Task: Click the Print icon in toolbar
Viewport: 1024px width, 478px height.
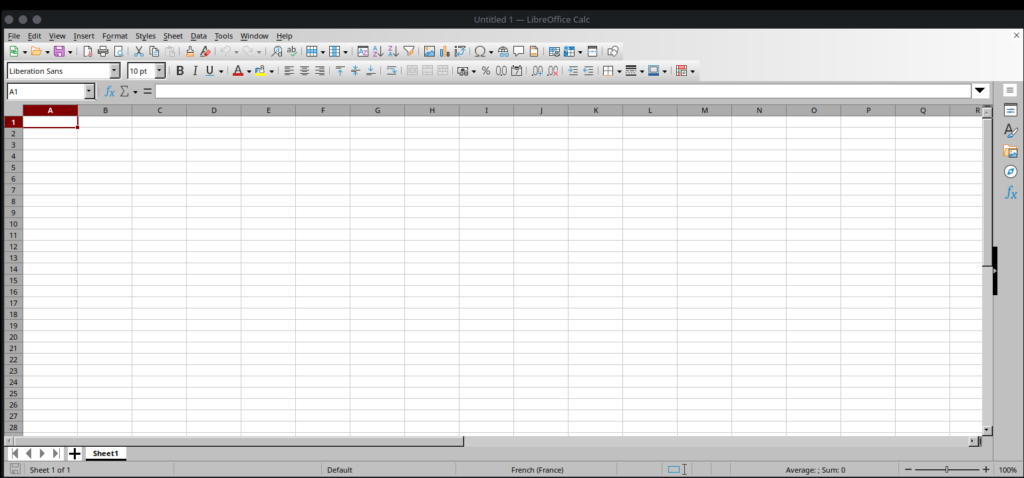Action: pos(102,51)
